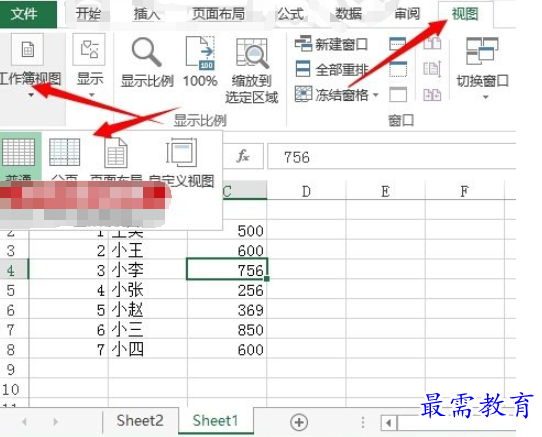Select the cell with value 756

coord(227,270)
